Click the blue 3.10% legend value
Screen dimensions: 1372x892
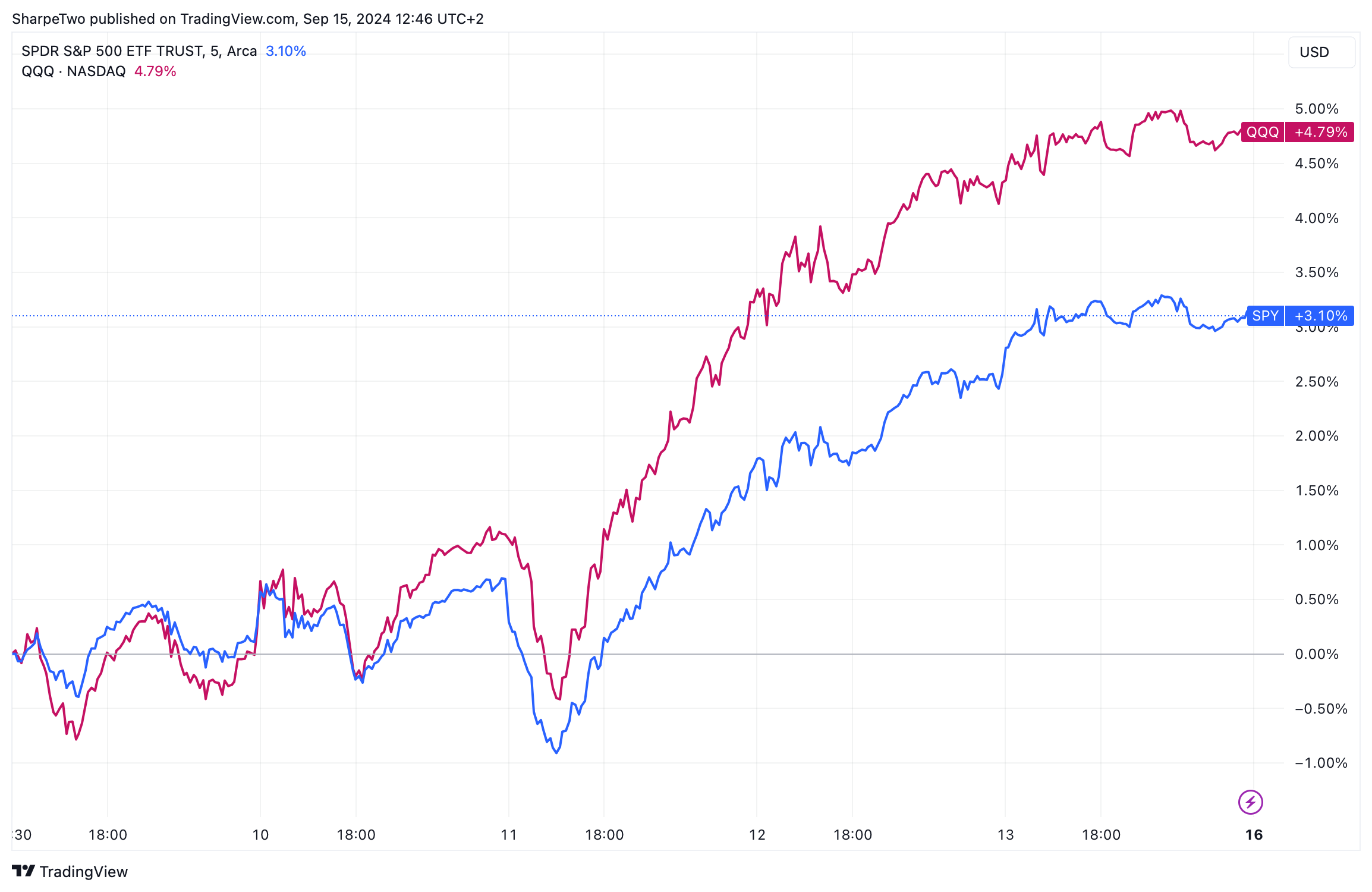286,51
